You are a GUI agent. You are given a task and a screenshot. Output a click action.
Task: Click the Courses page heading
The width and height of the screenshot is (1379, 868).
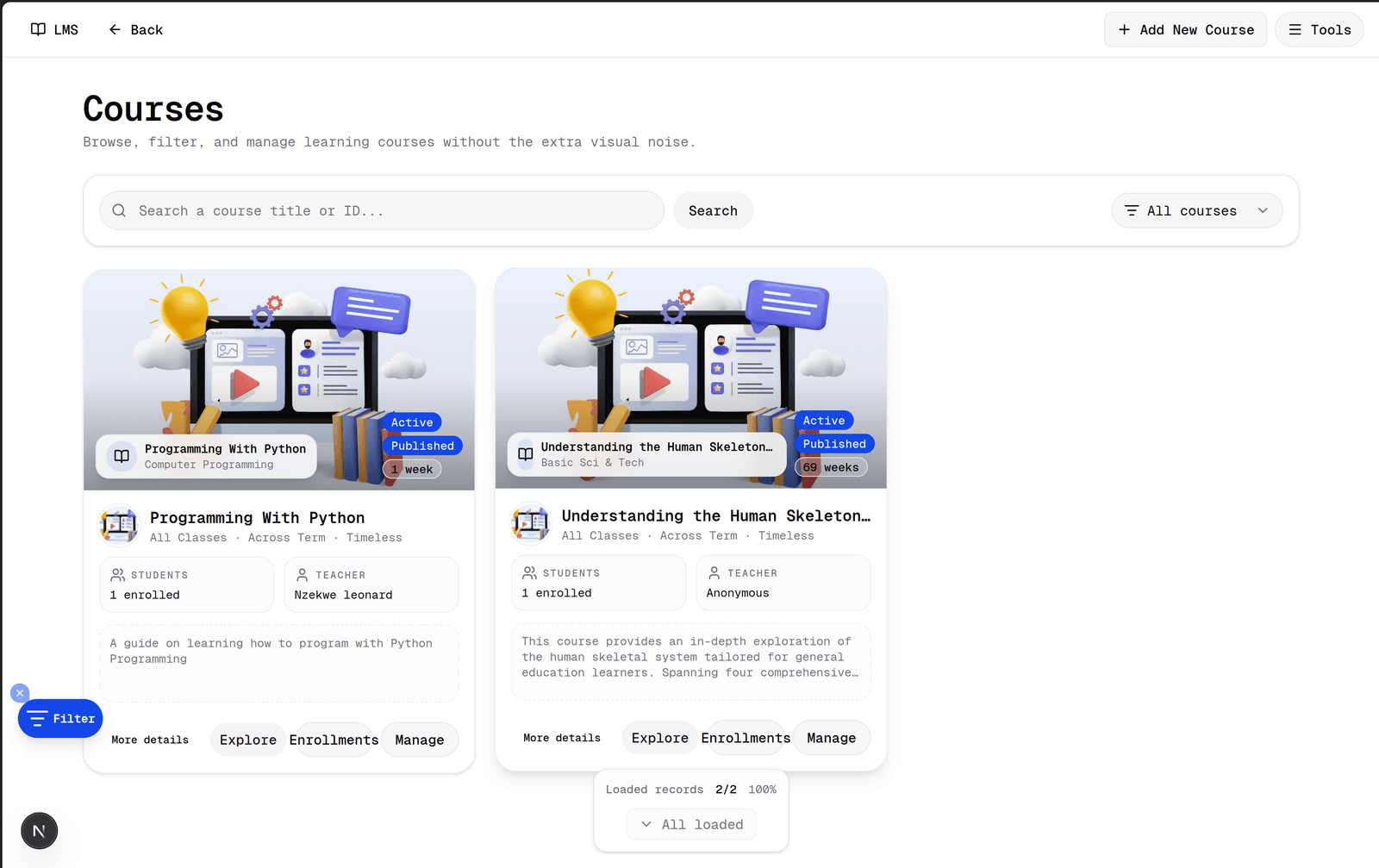(x=153, y=109)
